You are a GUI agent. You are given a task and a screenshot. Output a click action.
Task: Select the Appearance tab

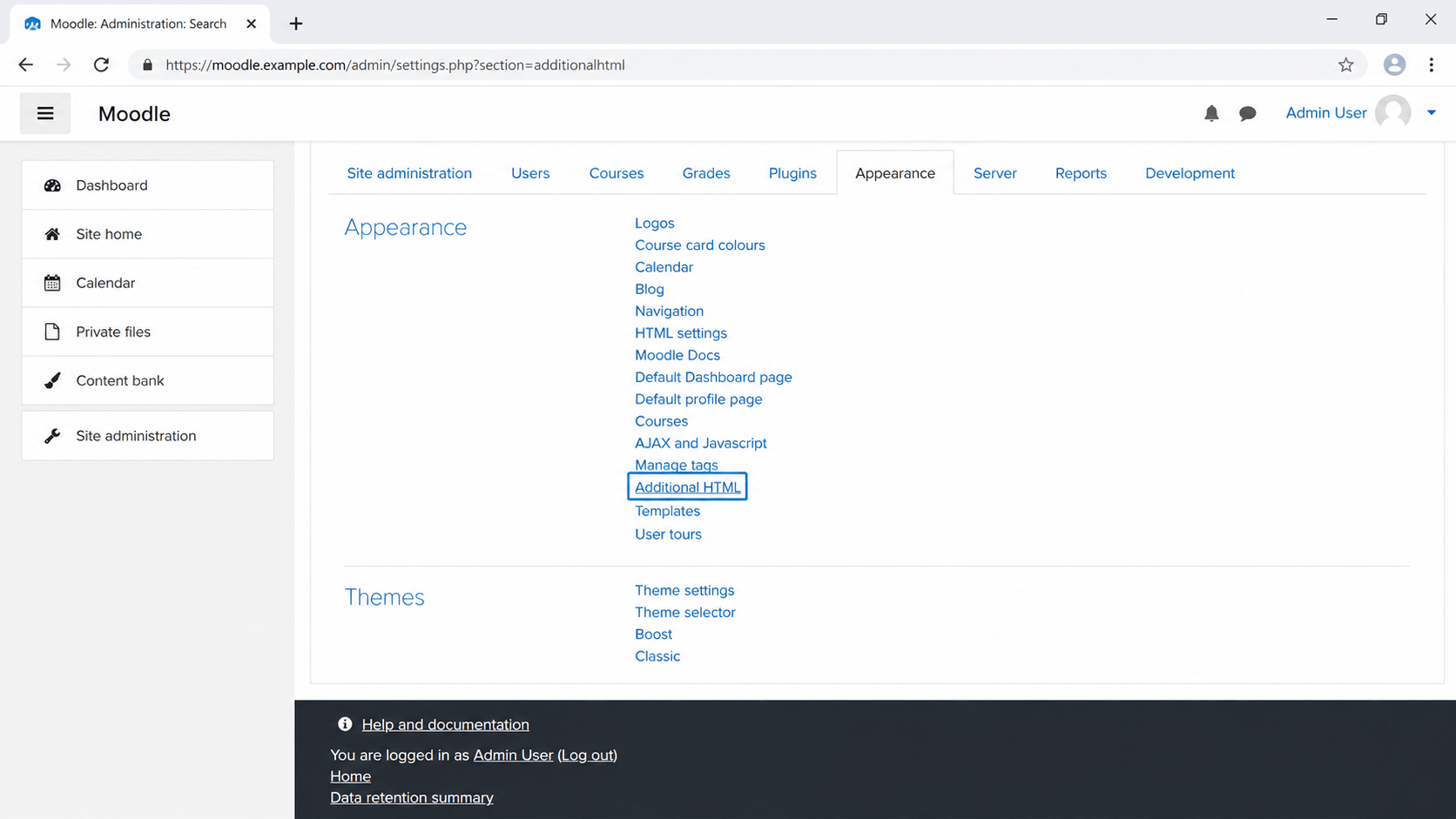(x=895, y=173)
